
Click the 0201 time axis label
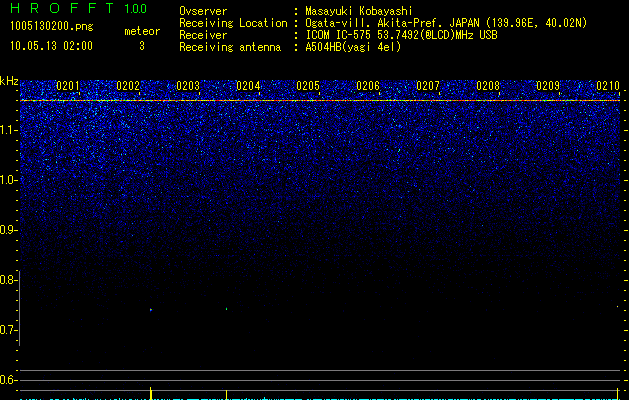click(x=67, y=86)
